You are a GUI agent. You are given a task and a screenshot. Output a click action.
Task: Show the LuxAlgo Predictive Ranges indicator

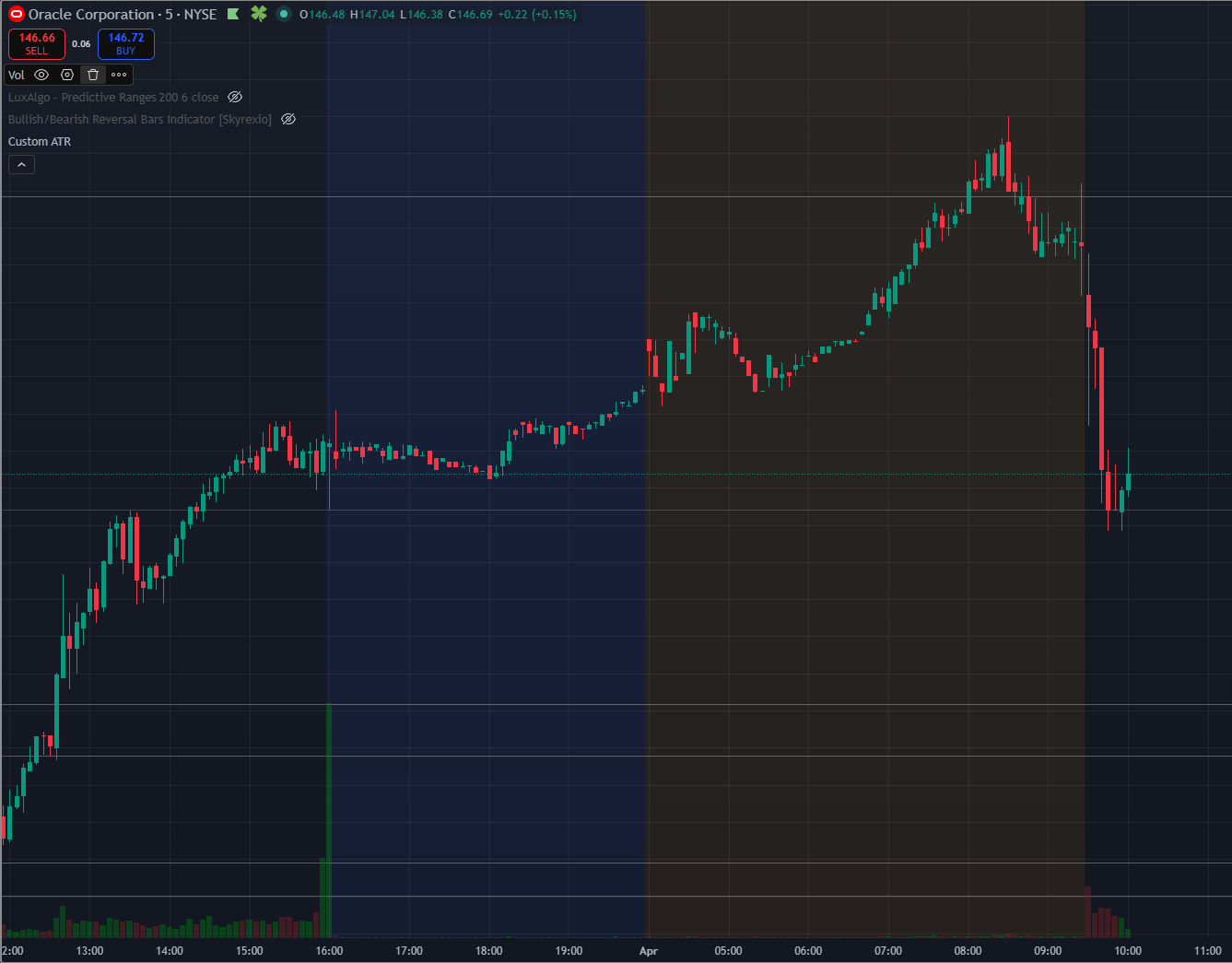[235, 97]
